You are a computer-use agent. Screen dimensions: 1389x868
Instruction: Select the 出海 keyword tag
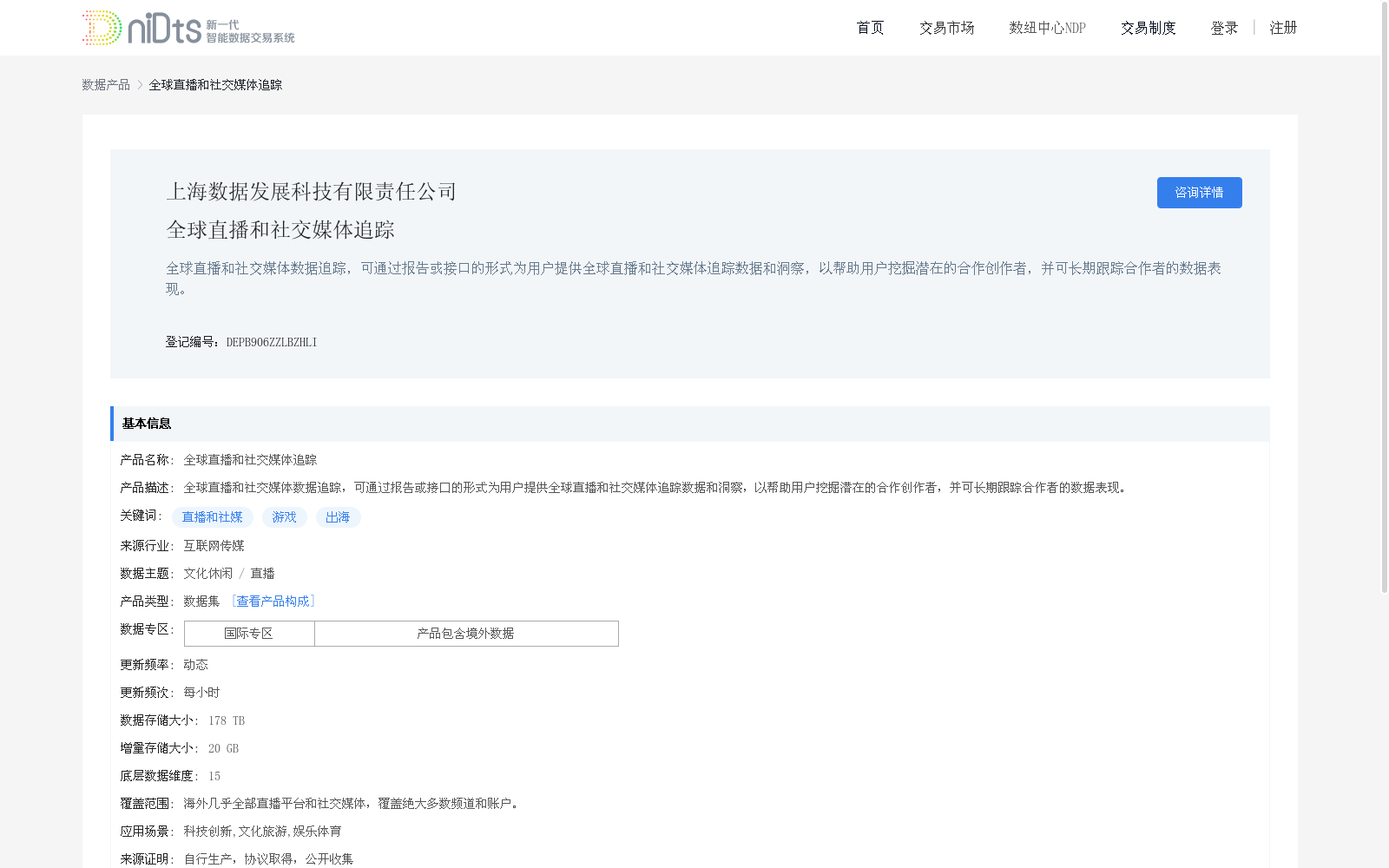(x=338, y=517)
